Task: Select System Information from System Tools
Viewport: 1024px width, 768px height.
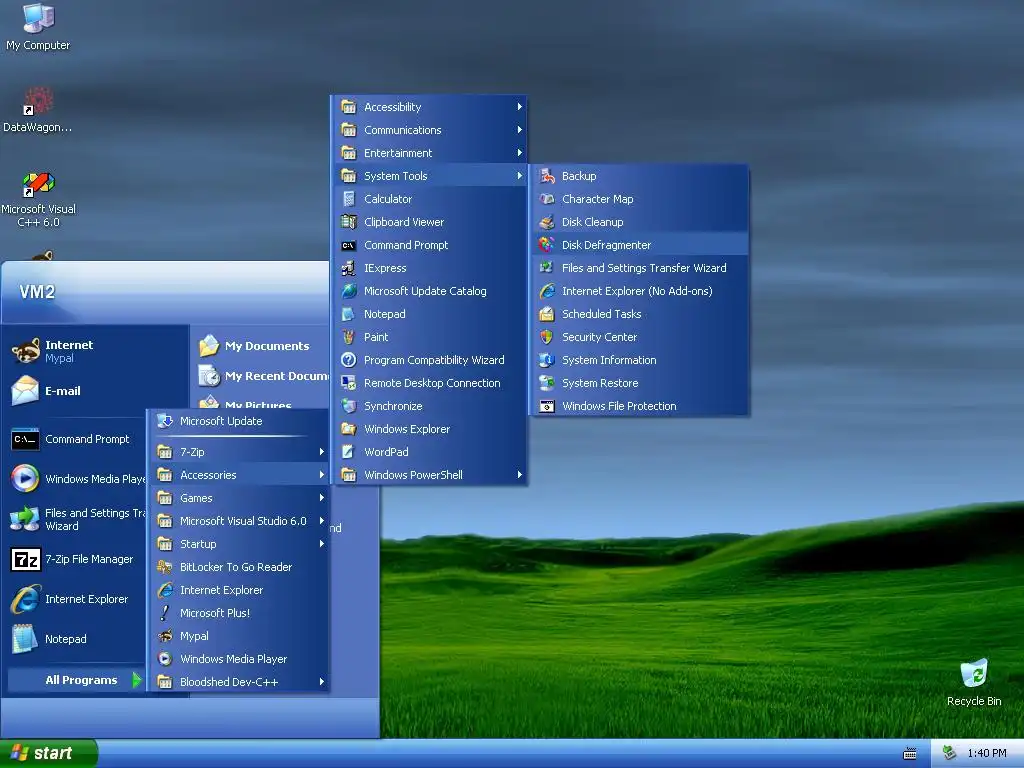Action: [639, 360]
